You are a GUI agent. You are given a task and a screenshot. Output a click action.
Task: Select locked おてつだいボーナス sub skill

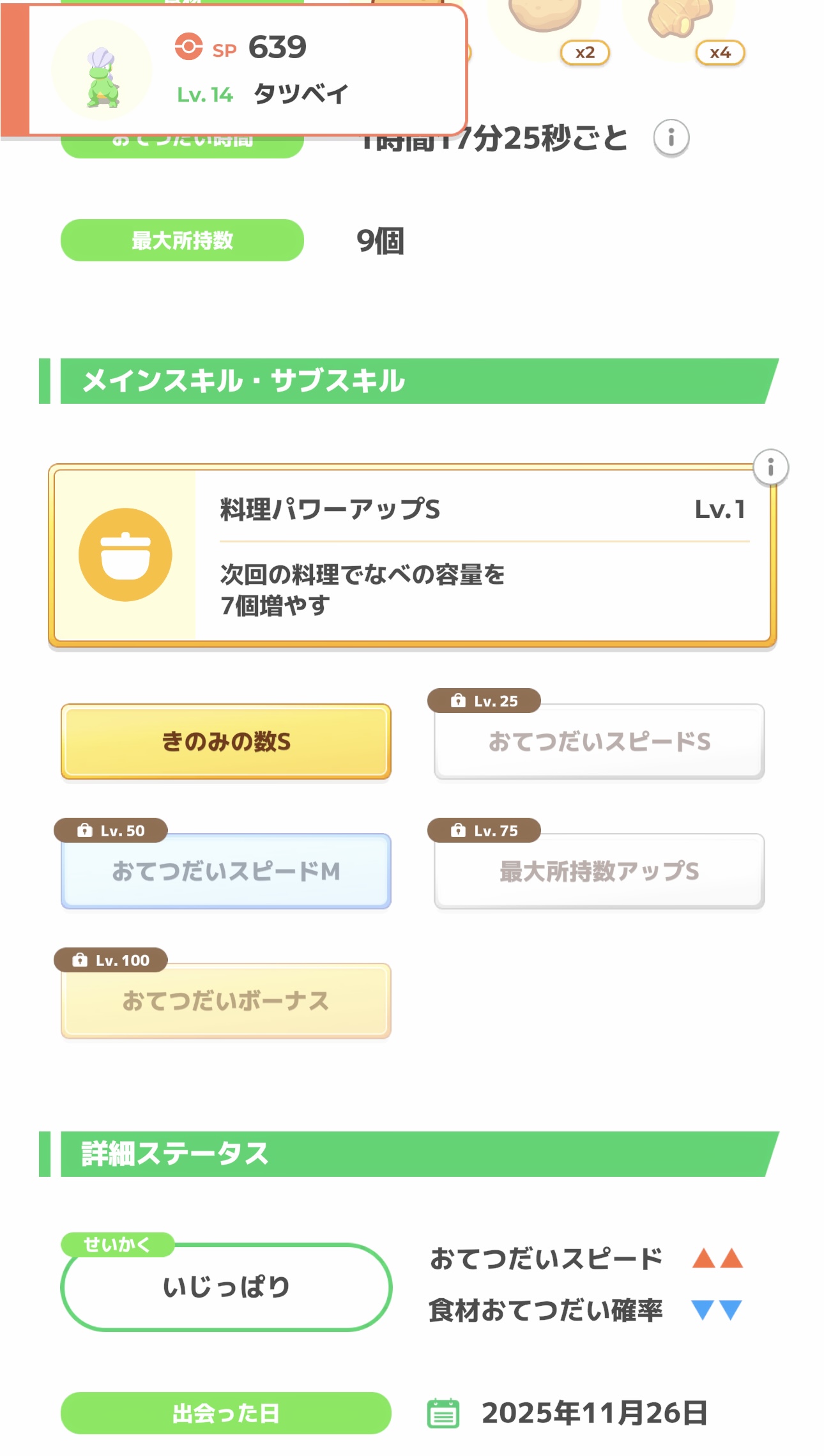pos(225,1000)
